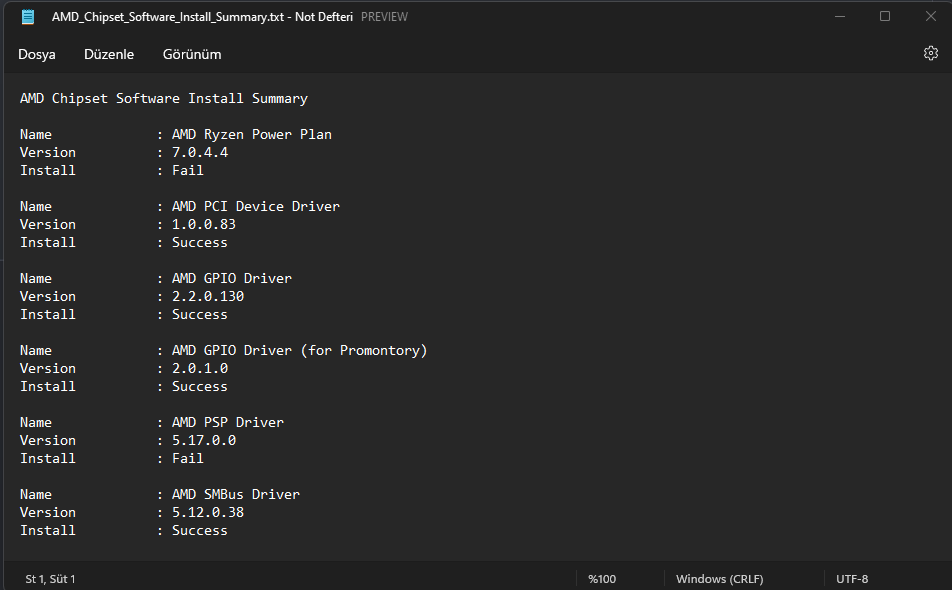Click the UTF-8 encoding indicator
The width and height of the screenshot is (952, 590).
(x=852, y=579)
